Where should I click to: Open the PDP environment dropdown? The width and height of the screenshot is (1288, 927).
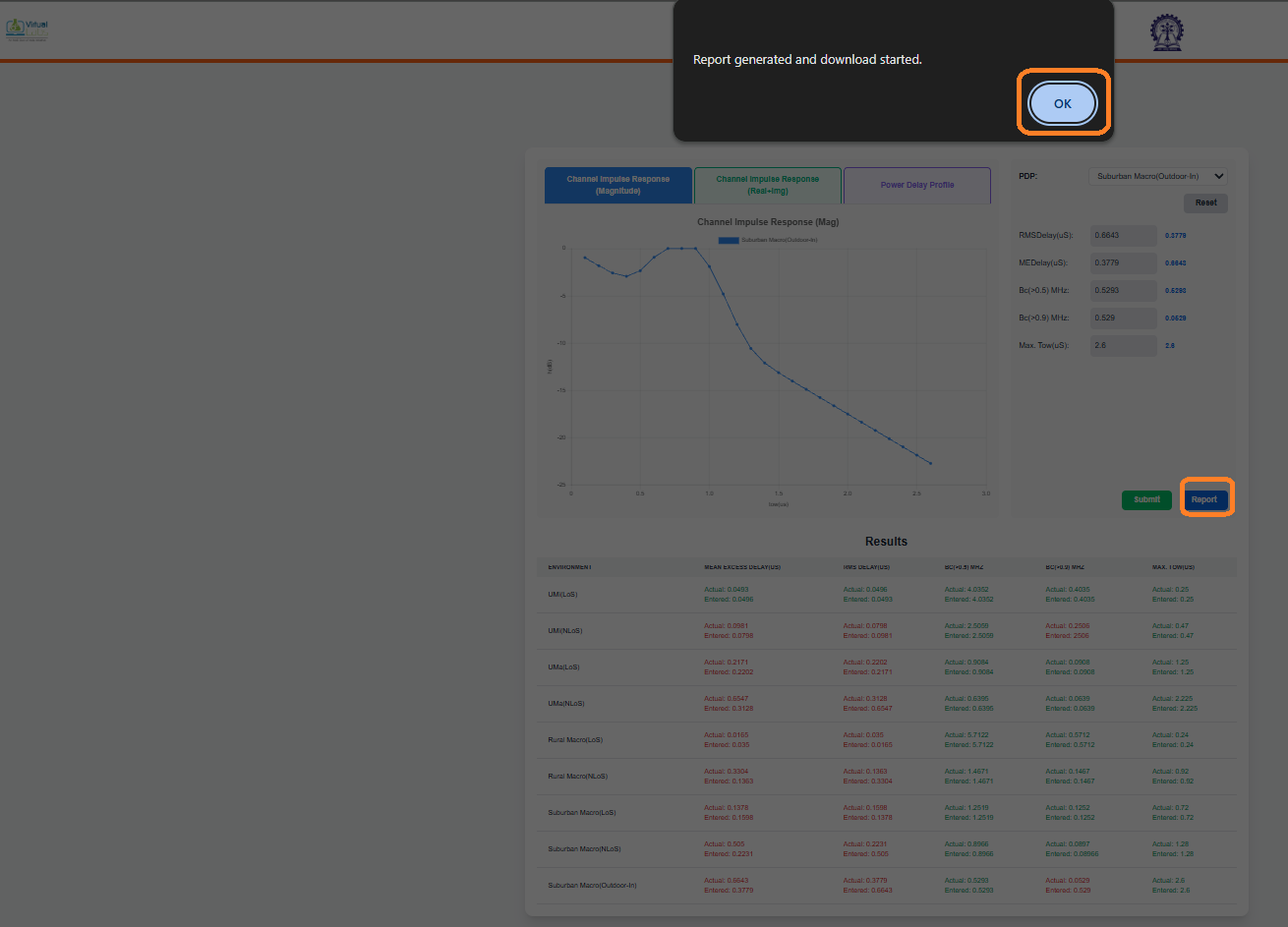pyautogui.click(x=1158, y=177)
